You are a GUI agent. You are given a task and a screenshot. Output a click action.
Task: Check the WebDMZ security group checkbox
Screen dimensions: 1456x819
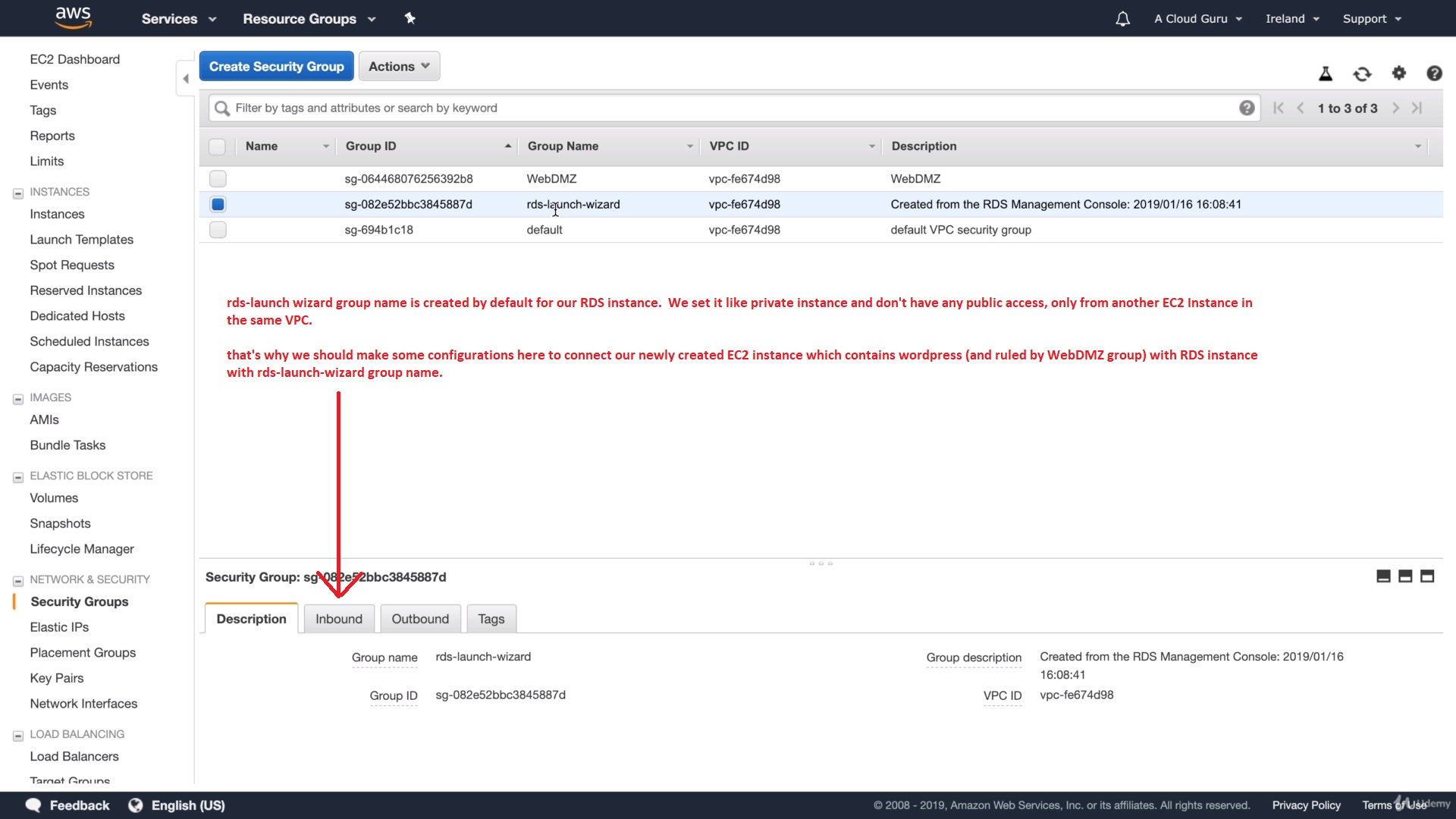(218, 179)
